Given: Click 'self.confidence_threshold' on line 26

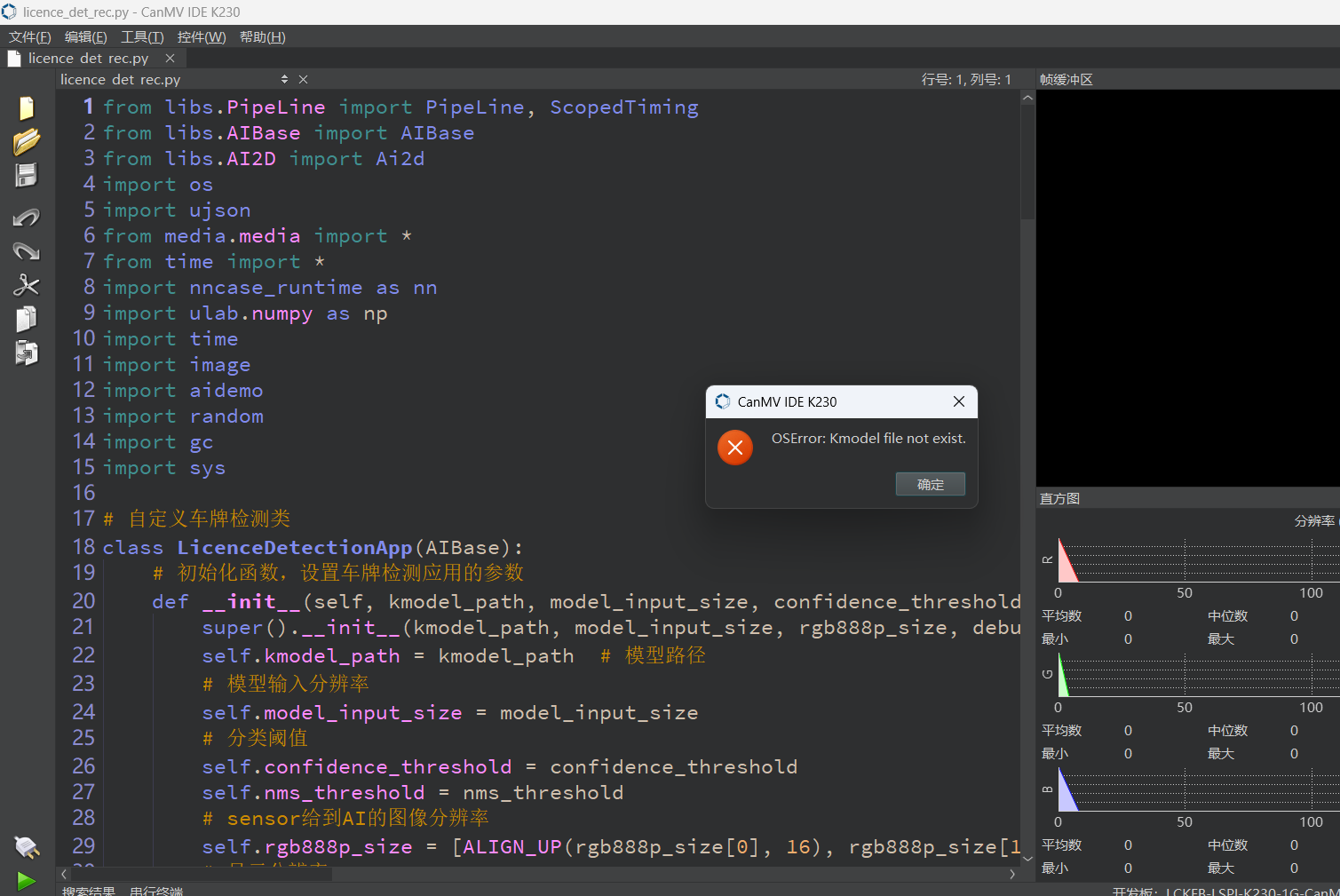Looking at the screenshot, I should (x=356, y=766).
